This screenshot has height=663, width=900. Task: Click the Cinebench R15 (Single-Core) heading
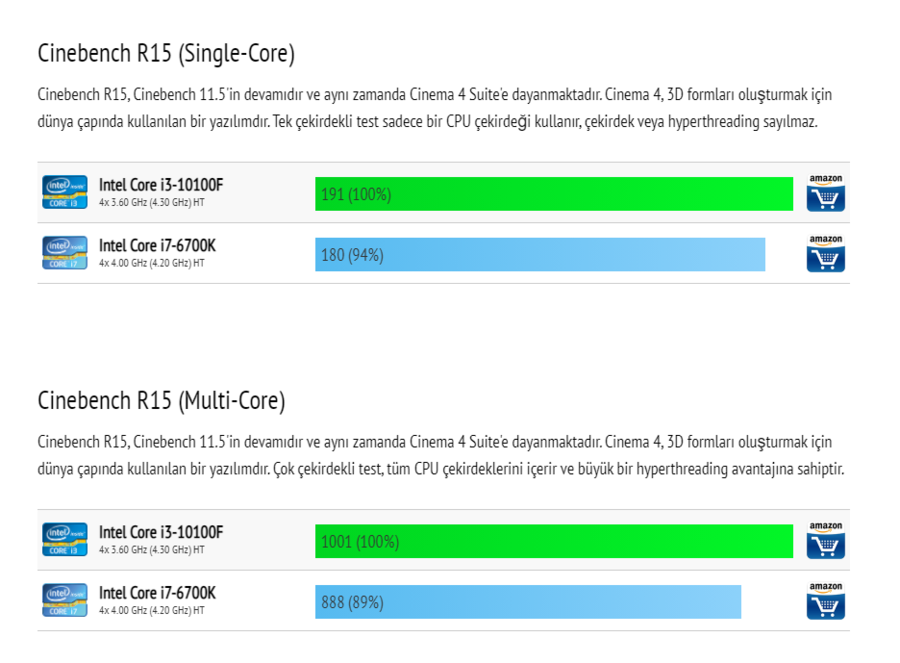[x=166, y=53]
